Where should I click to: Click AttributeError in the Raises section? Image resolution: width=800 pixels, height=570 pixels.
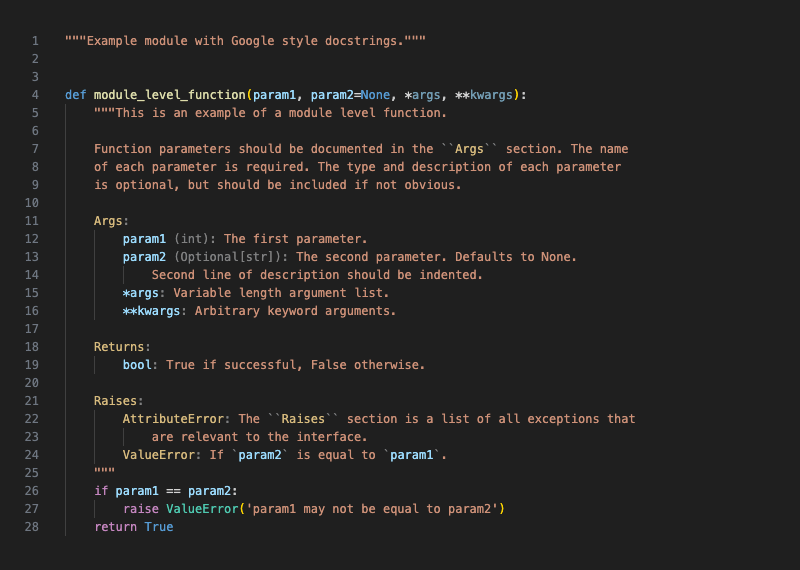pos(173,419)
